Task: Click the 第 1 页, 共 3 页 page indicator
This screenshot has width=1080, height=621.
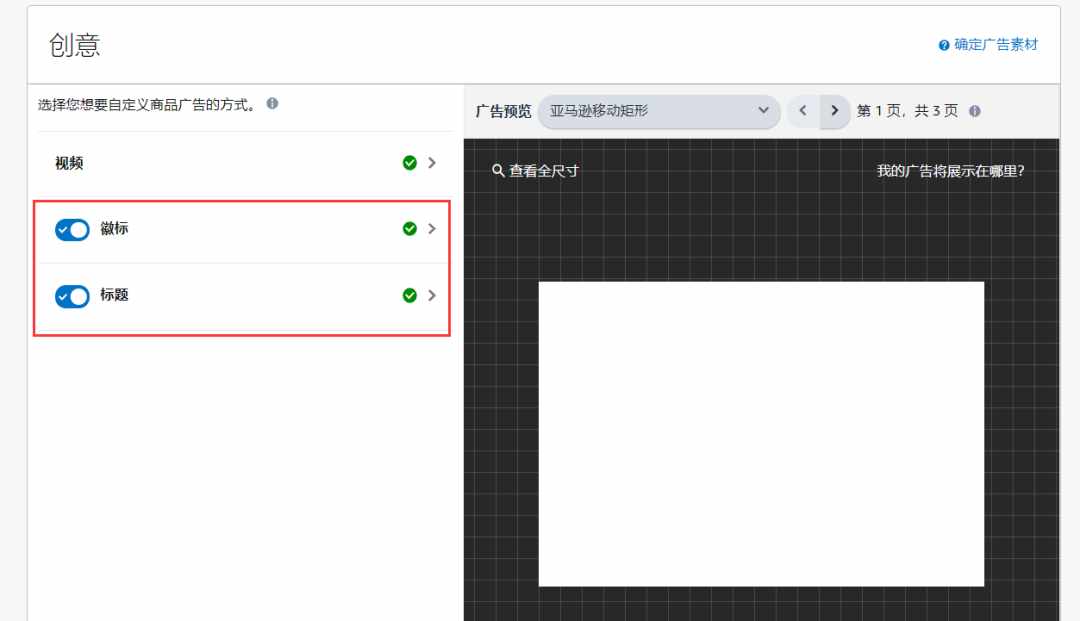Action: click(x=907, y=111)
